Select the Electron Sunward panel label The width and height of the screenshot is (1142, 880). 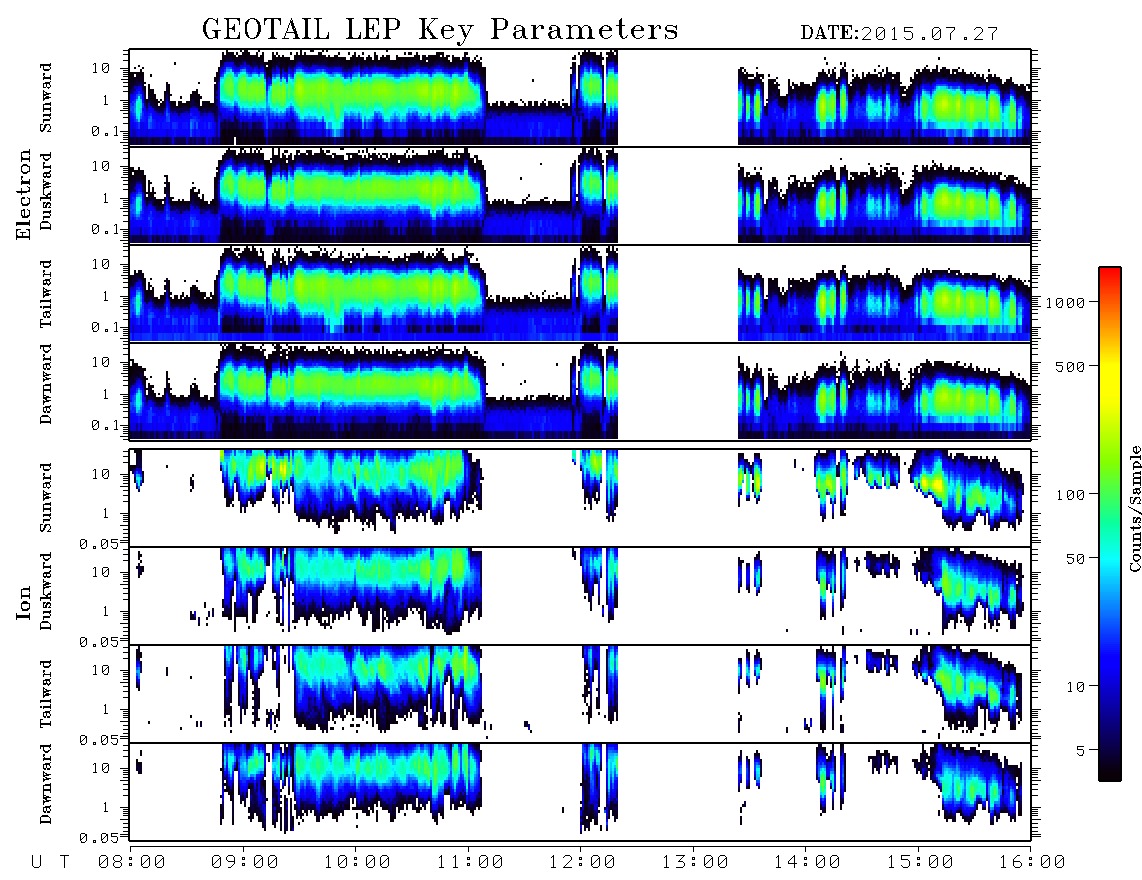pos(46,98)
